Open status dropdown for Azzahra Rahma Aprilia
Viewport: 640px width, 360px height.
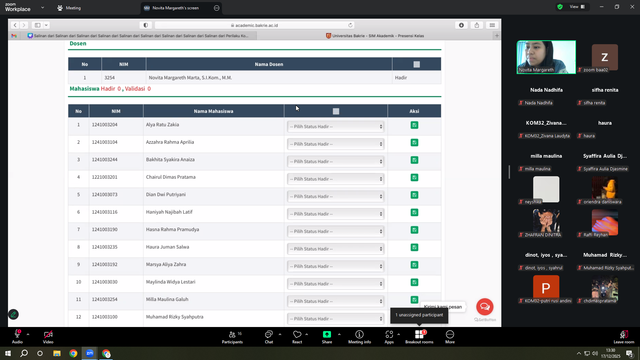tap(336, 144)
